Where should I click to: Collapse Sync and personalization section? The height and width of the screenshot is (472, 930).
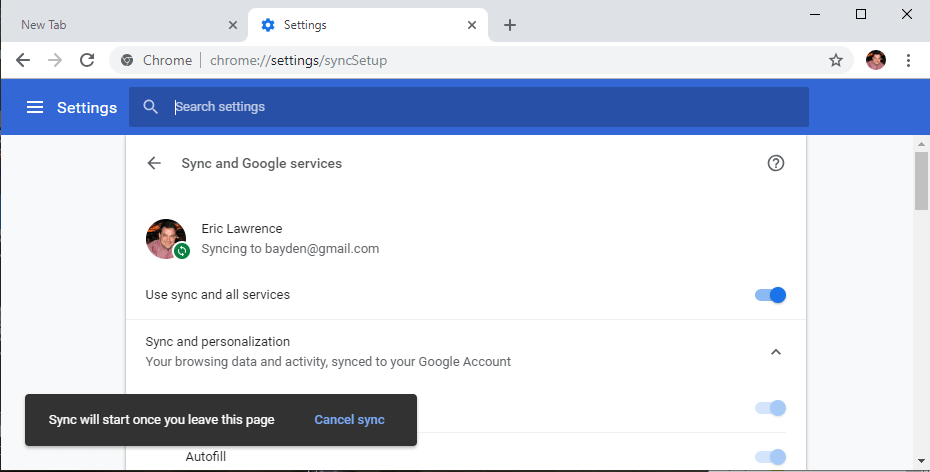coord(776,352)
